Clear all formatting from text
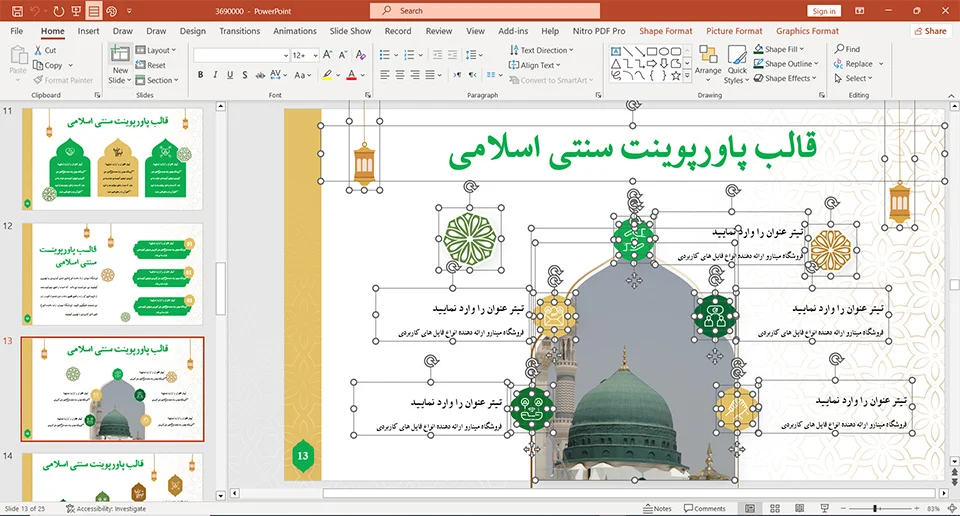This screenshot has height=516, width=960. 361,55
